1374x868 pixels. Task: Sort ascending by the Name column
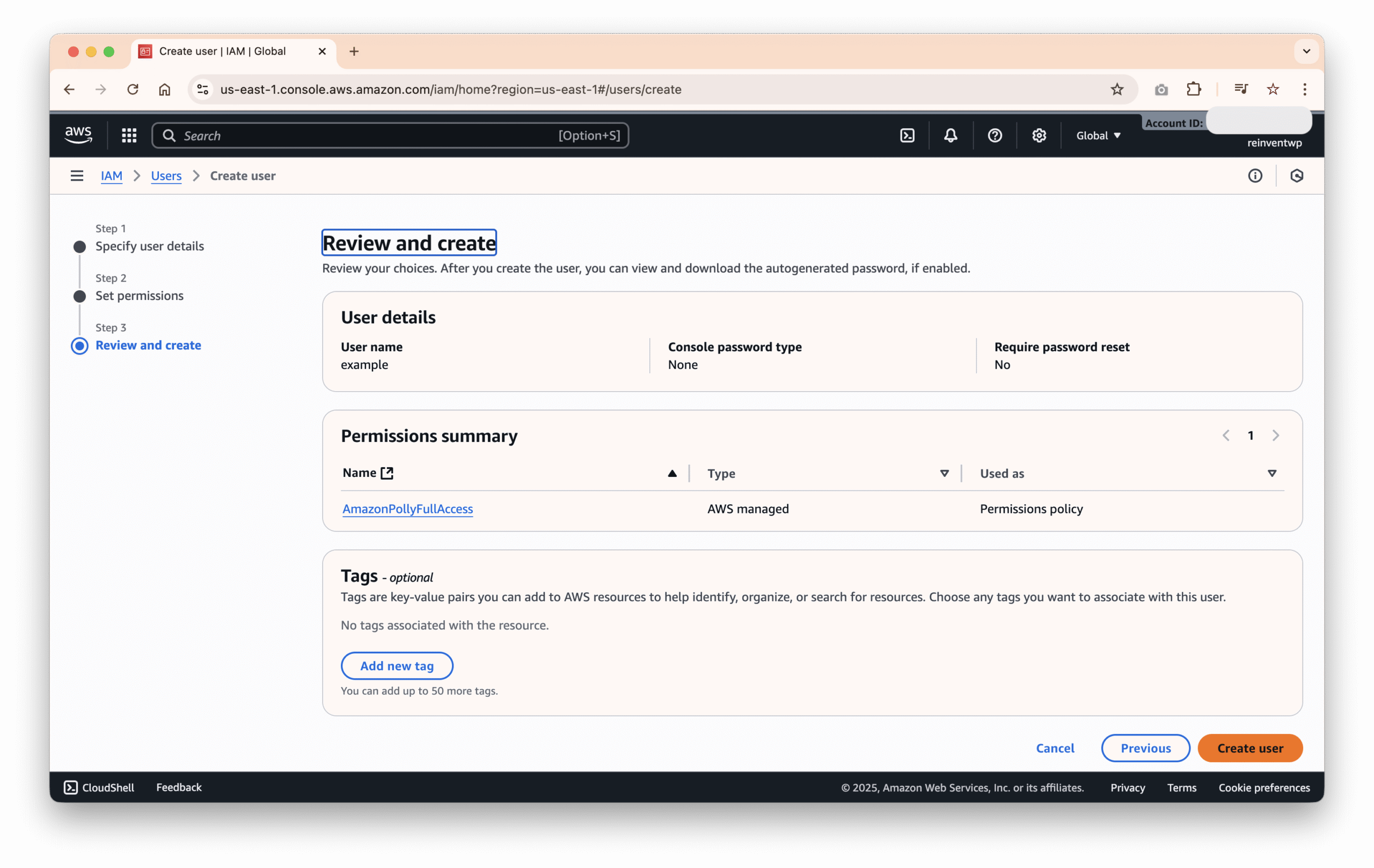point(672,473)
